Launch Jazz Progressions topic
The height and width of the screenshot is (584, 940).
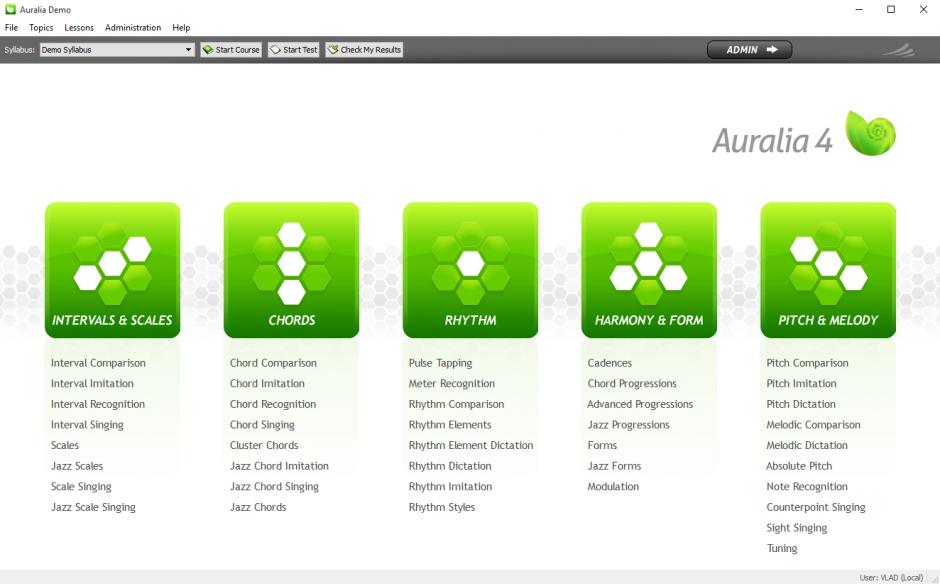(x=628, y=425)
